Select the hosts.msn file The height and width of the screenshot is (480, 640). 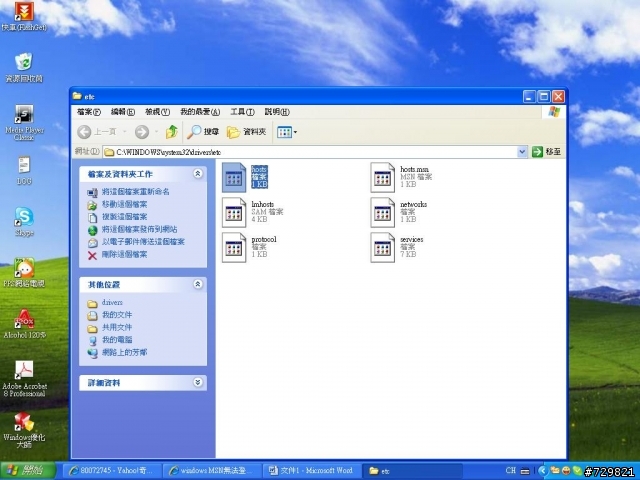[401, 177]
